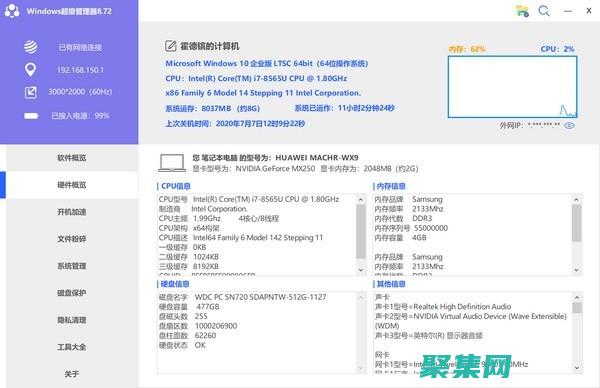Click up arrow in CPU信息 scrollbar
This screenshot has width=600, height=388.
point(361,199)
